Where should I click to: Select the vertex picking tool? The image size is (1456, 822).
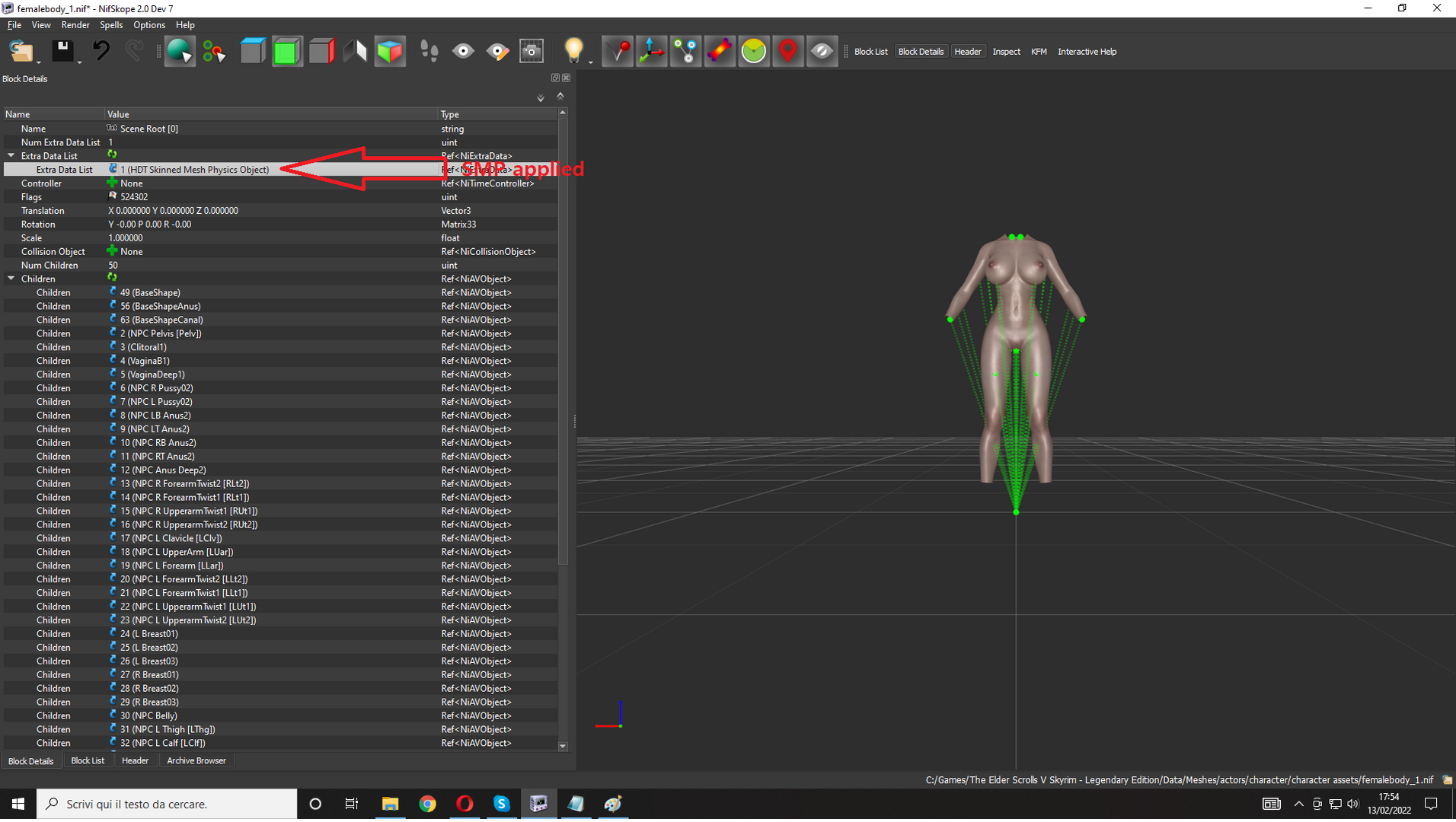pos(214,51)
